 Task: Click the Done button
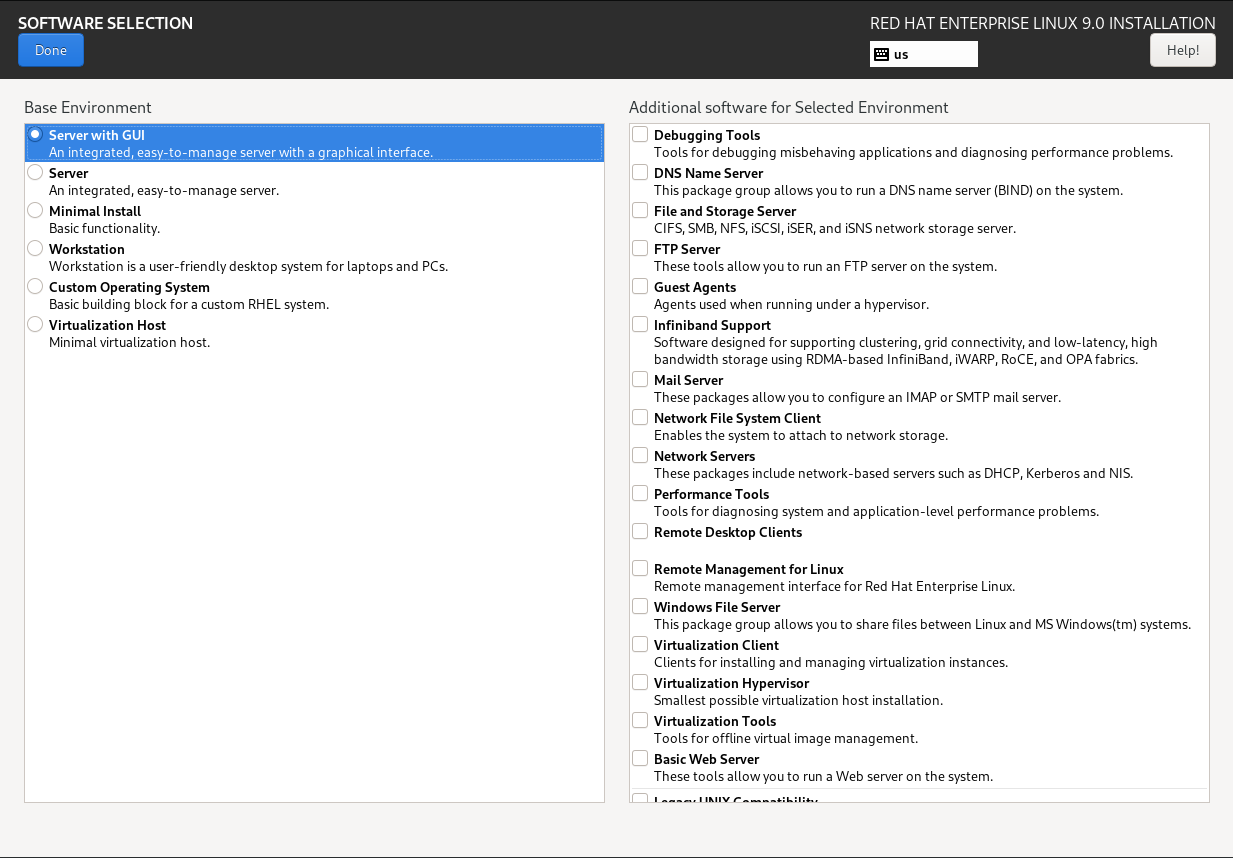[51, 50]
